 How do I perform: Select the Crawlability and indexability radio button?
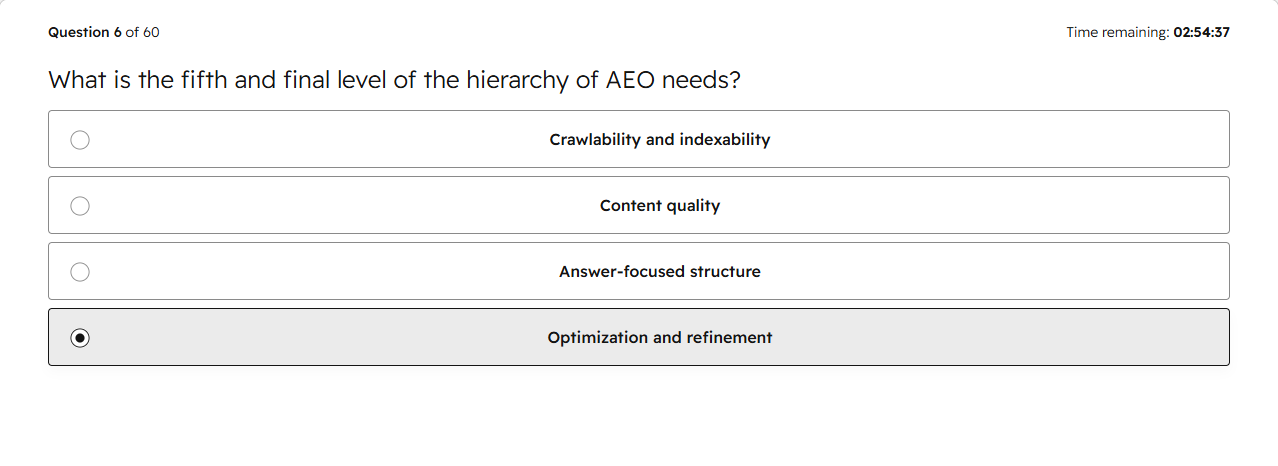point(80,140)
